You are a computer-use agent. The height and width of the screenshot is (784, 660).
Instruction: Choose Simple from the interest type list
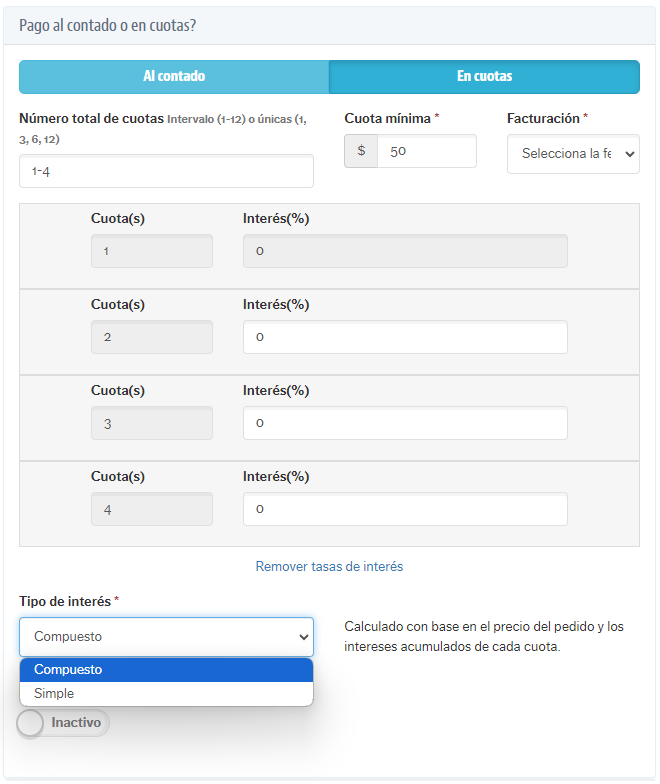coord(166,693)
